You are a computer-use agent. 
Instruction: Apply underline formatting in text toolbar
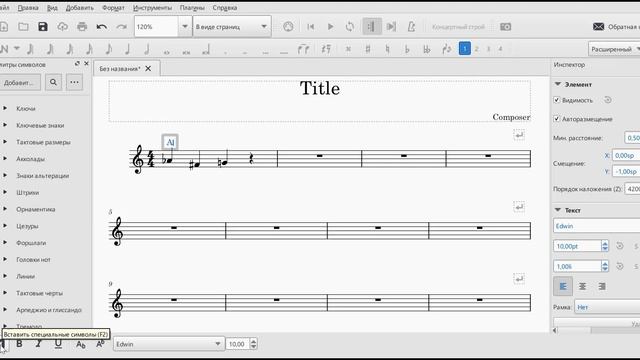(x=58, y=344)
